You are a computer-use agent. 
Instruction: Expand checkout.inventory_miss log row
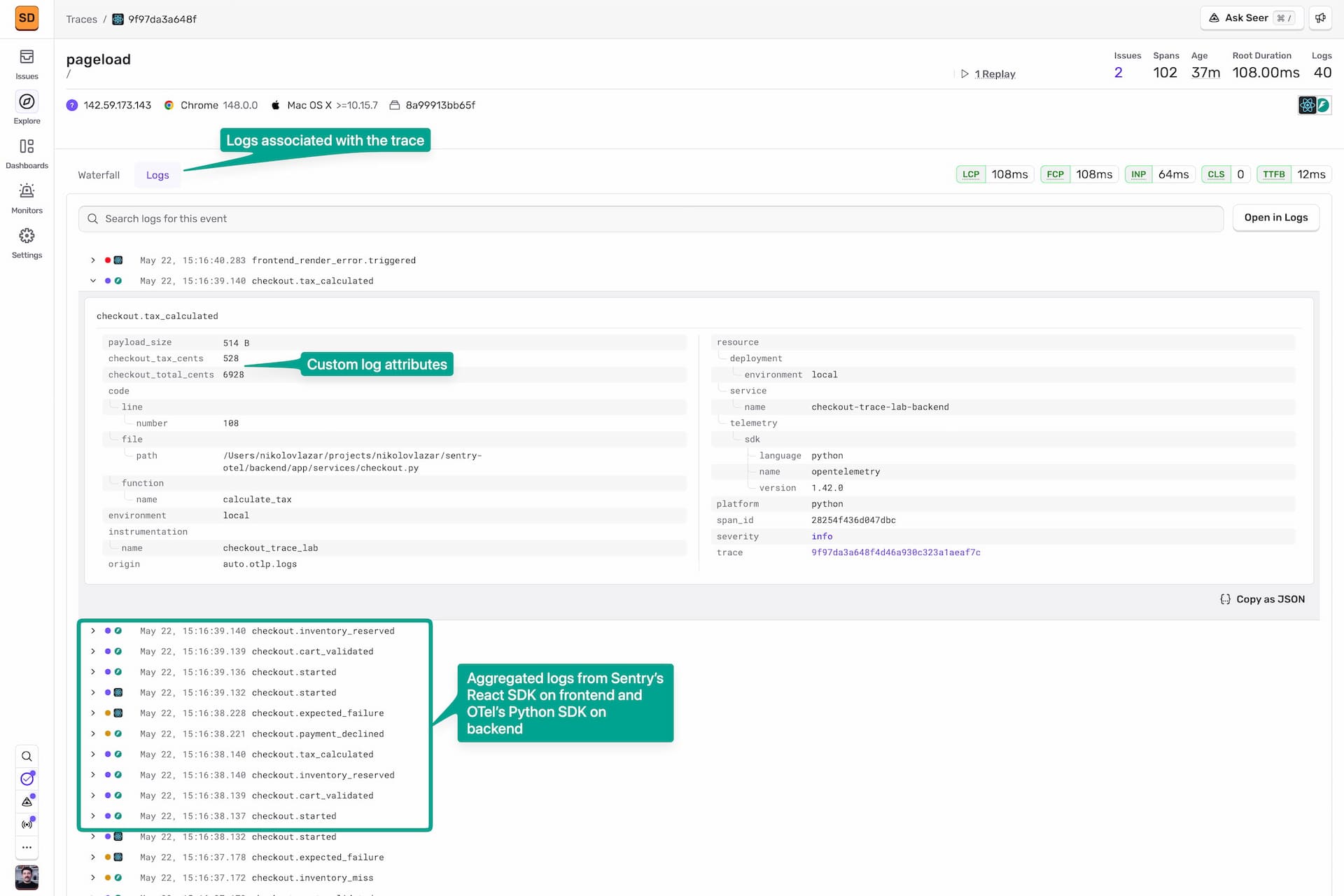pos(93,878)
